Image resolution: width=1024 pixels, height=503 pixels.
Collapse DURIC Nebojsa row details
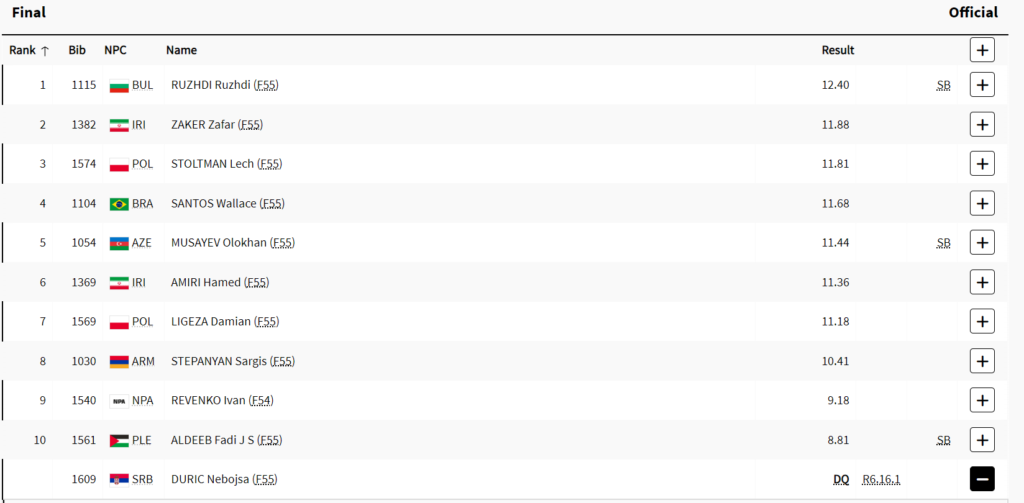[x=982, y=479]
